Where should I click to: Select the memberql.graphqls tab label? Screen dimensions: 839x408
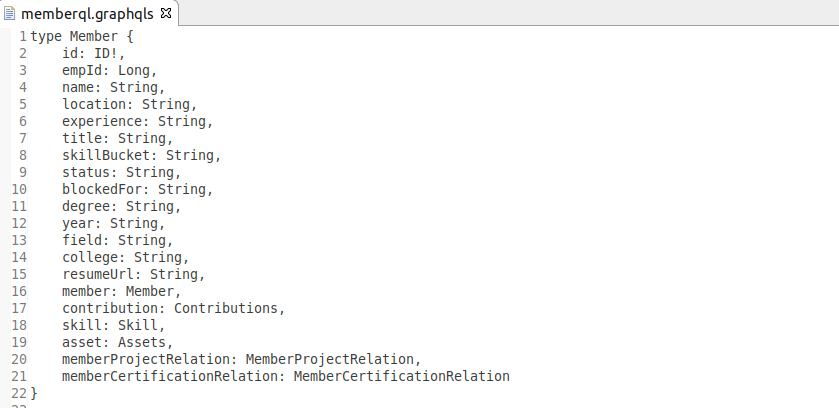point(88,15)
